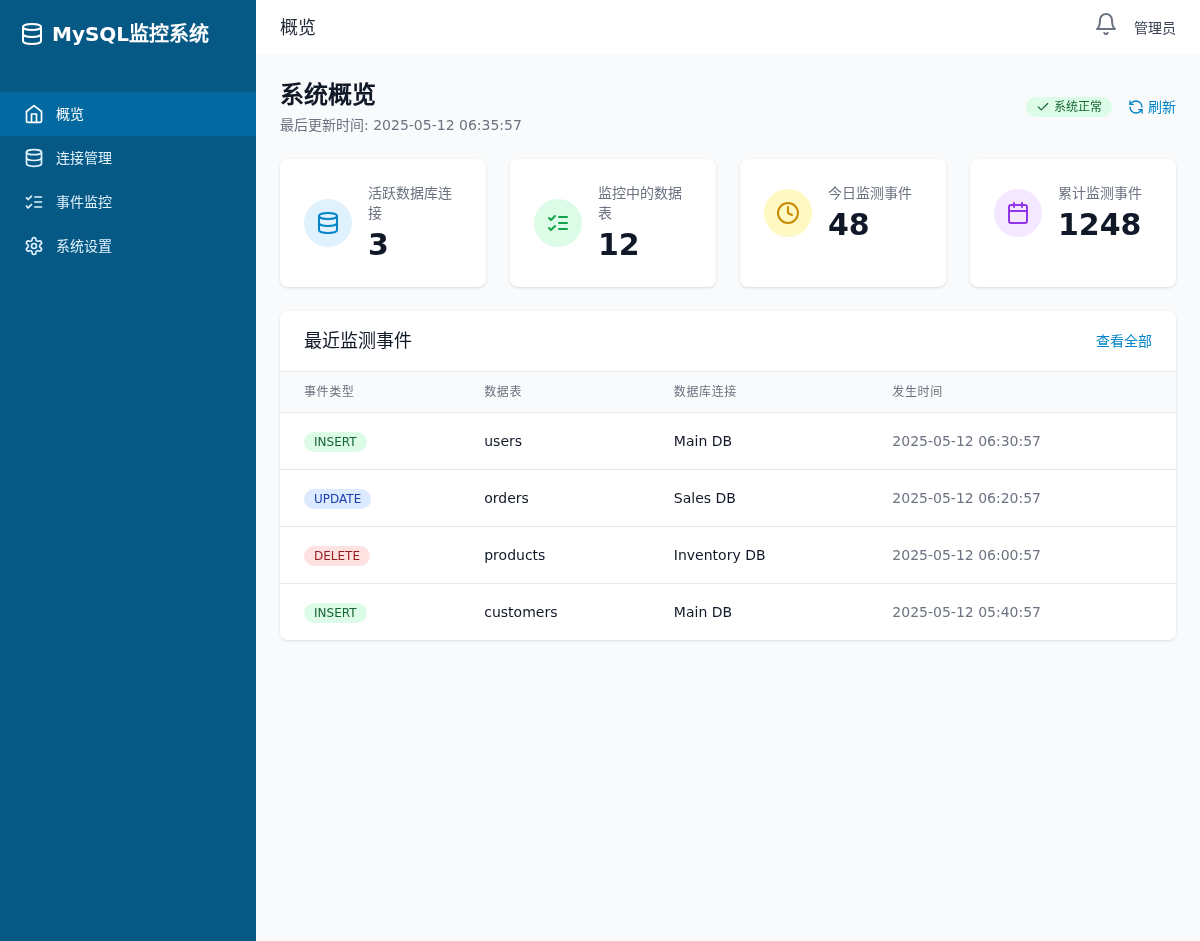Click the yellow clock icon on 今日监测事件 card

click(x=788, y=213)
